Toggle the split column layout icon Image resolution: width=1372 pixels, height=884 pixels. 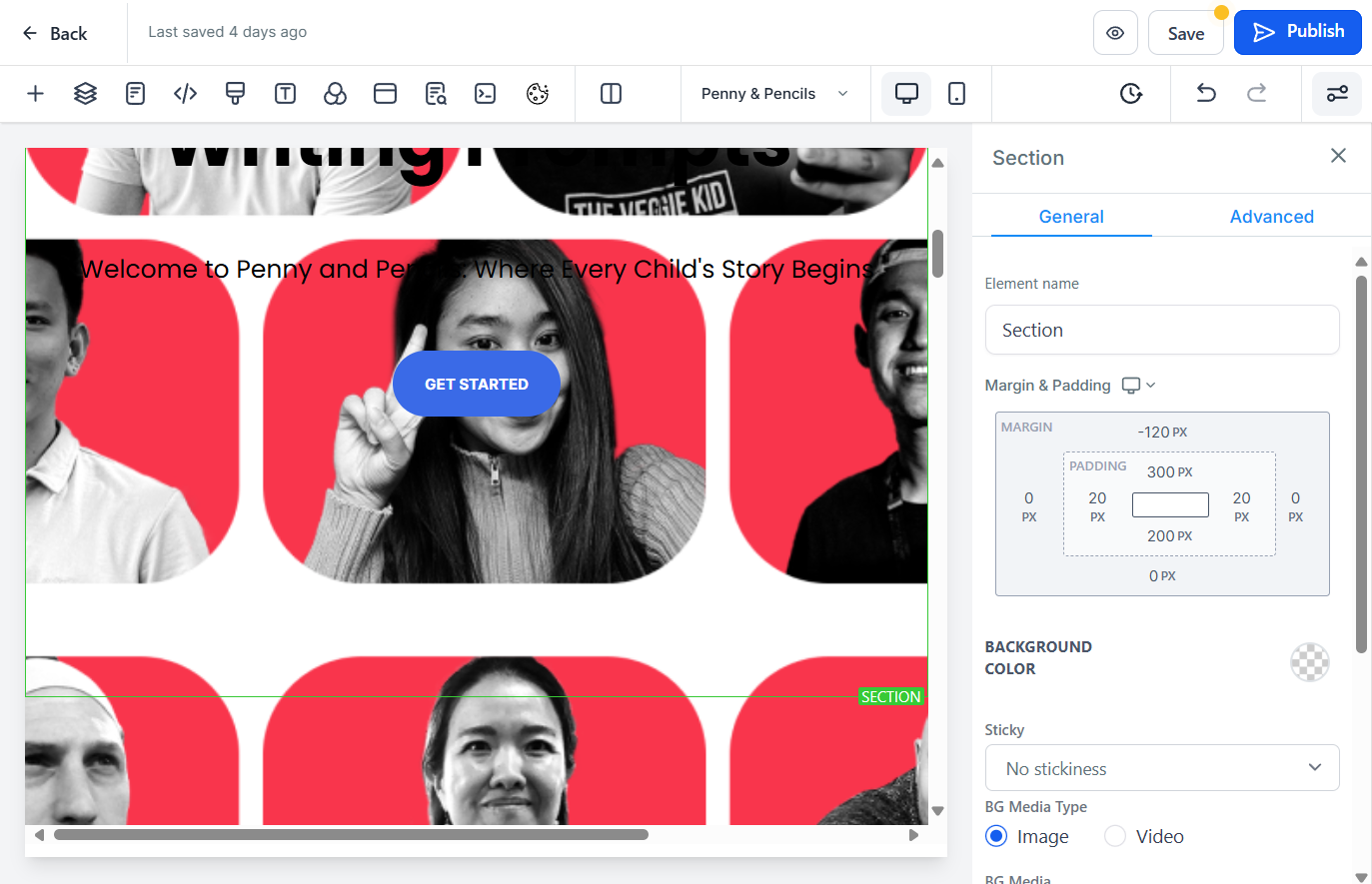coord(611,94)
